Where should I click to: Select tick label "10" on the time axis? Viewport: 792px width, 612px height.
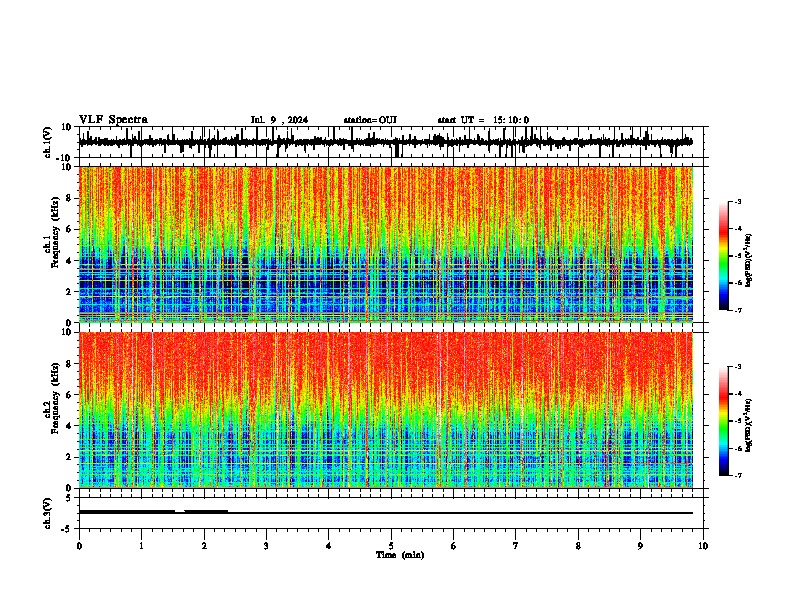[x=703, y=546]
